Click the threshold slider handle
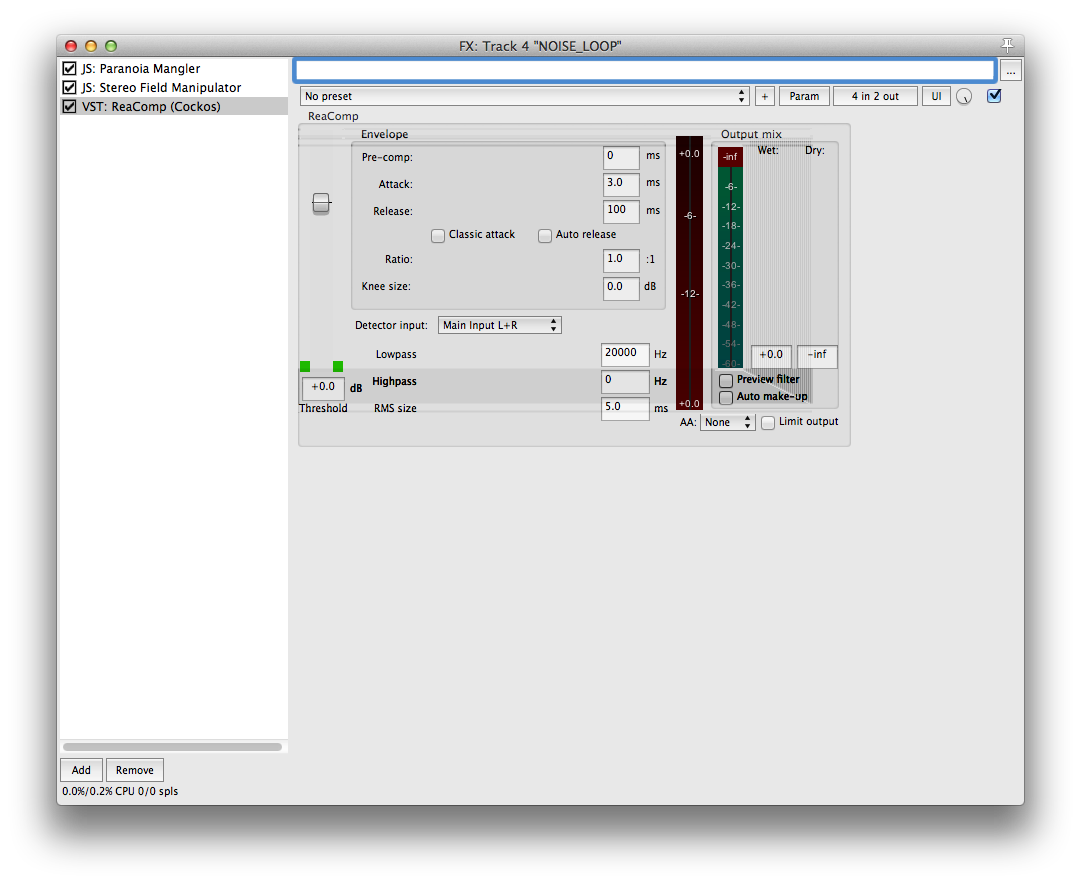This screenshot has width=1081, height=884. 321,203
